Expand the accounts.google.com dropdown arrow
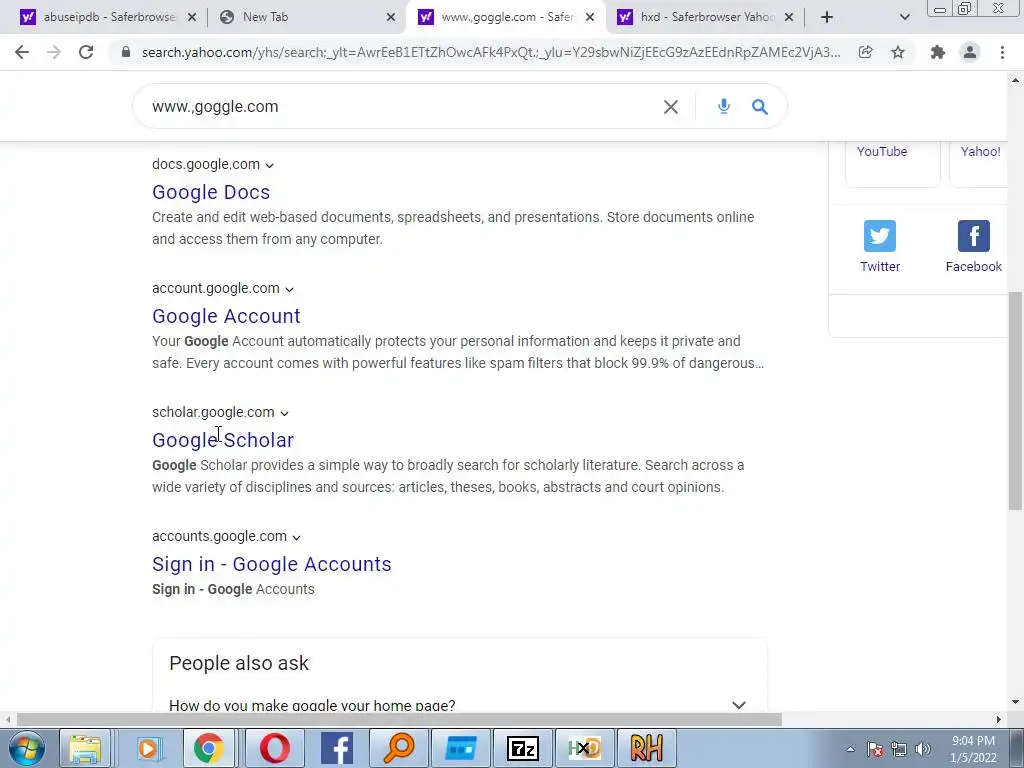This screenshot has width=1024, height=768. (x=296, y=537)
